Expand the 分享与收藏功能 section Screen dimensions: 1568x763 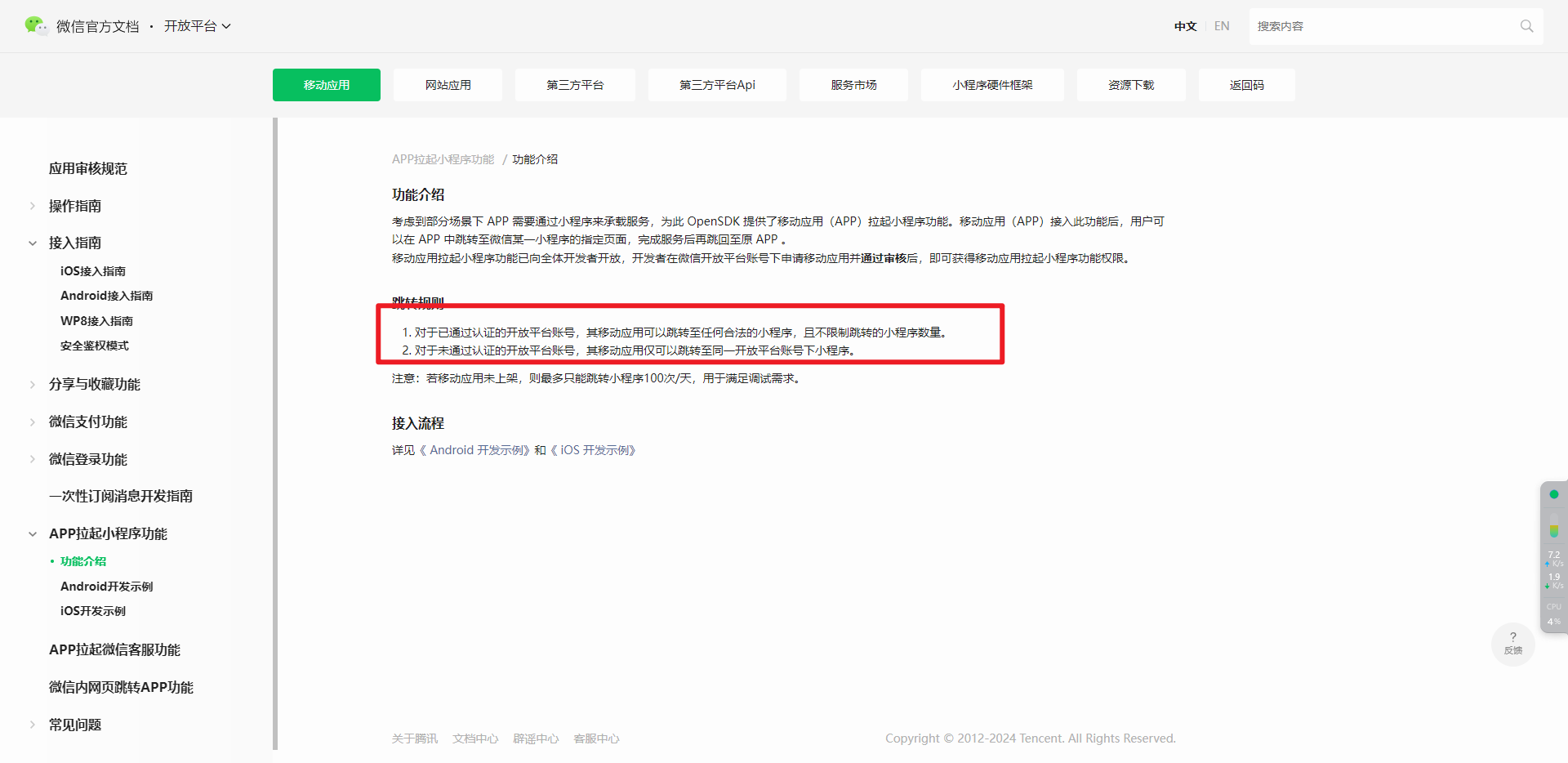click(33, 384)
